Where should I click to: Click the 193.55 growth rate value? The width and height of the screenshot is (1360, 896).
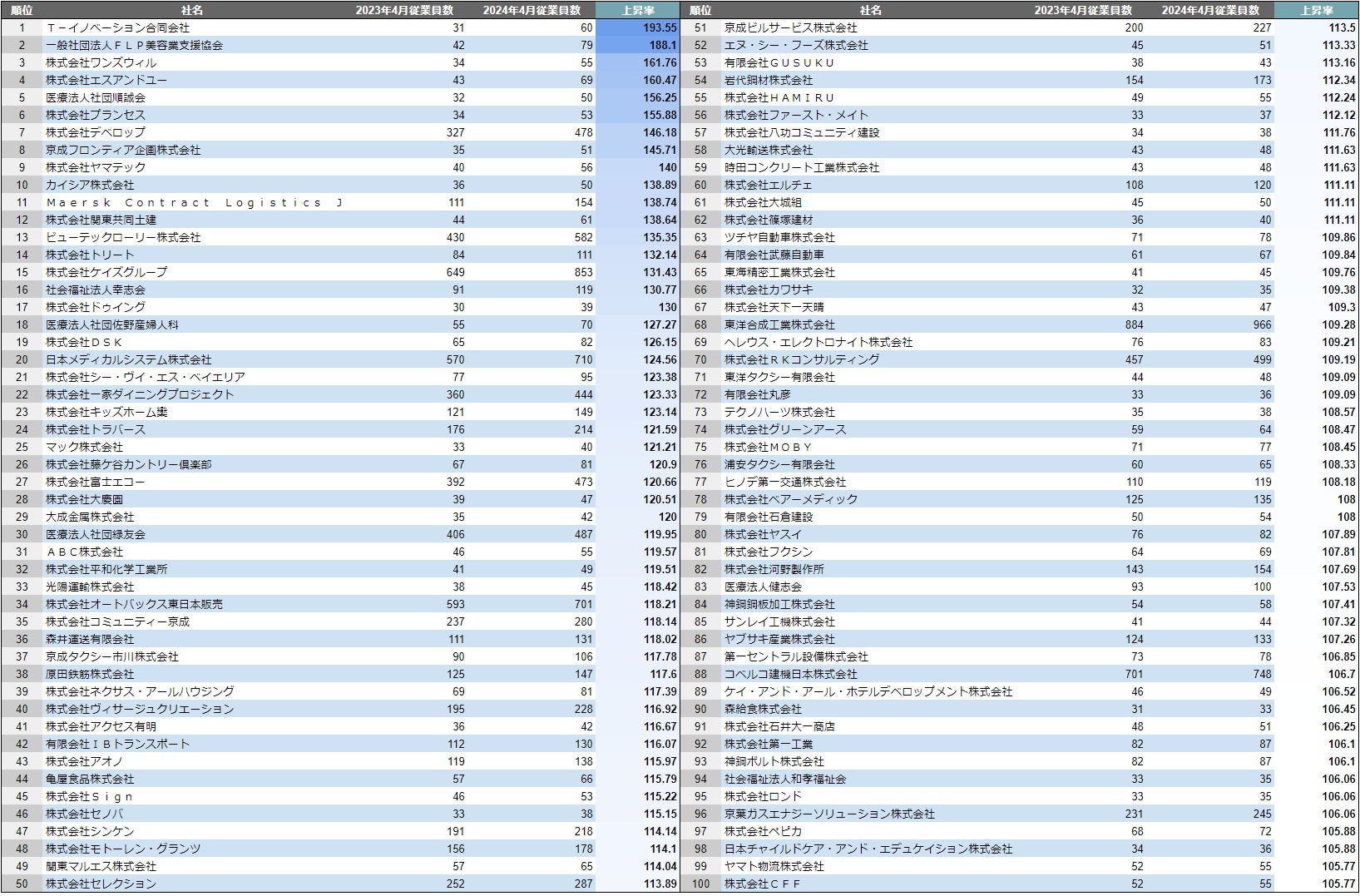[660, 27]
